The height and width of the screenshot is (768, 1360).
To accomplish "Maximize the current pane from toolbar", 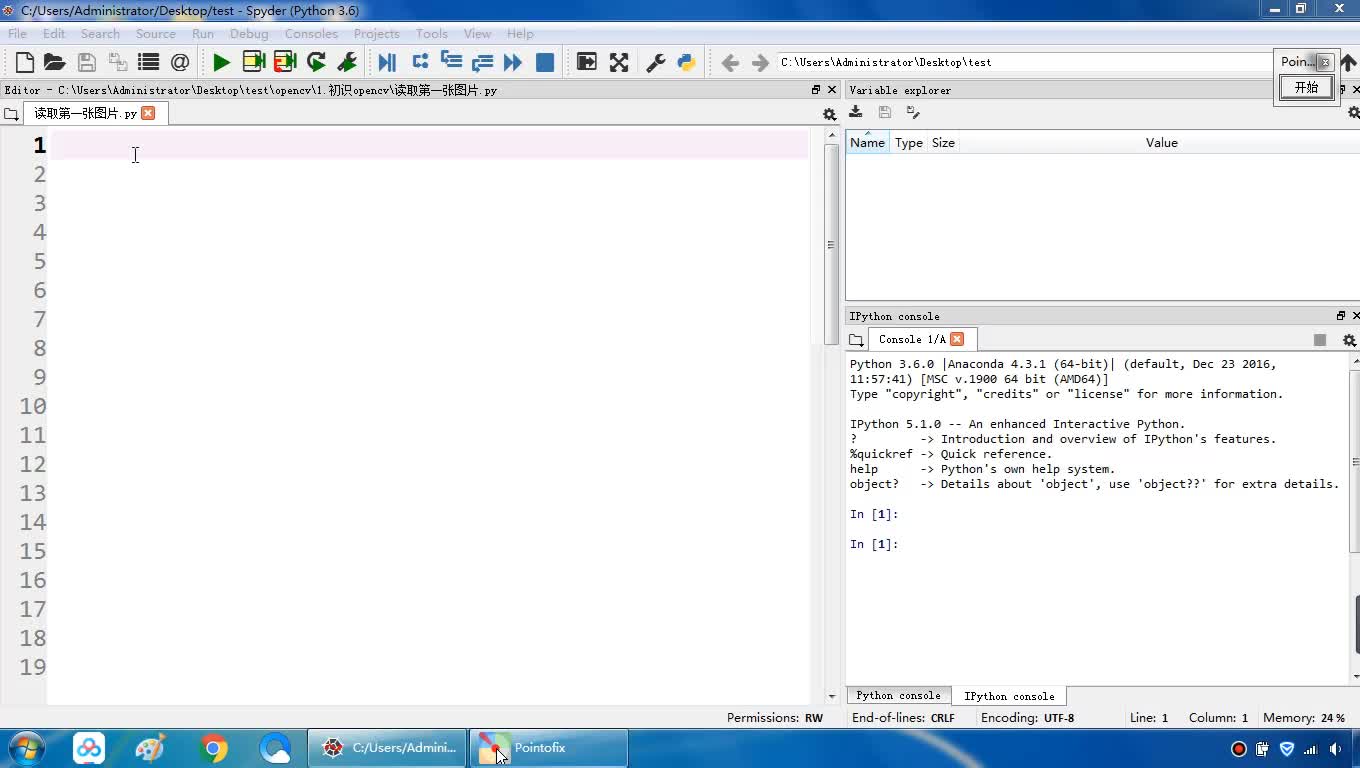I will [587, 62].
